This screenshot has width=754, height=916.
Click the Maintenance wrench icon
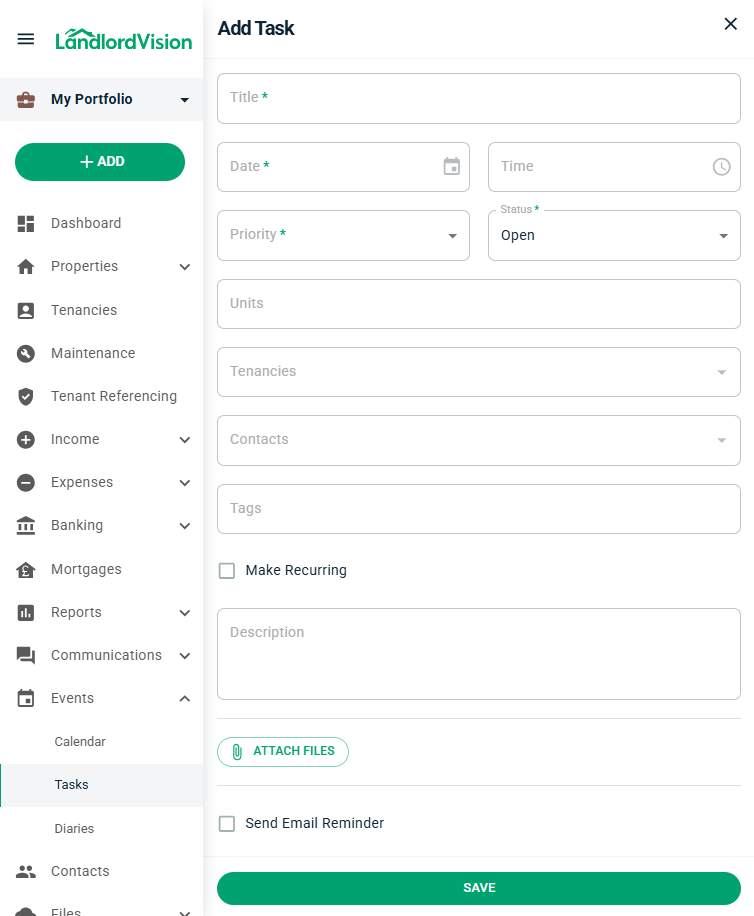tap(26, 353)
